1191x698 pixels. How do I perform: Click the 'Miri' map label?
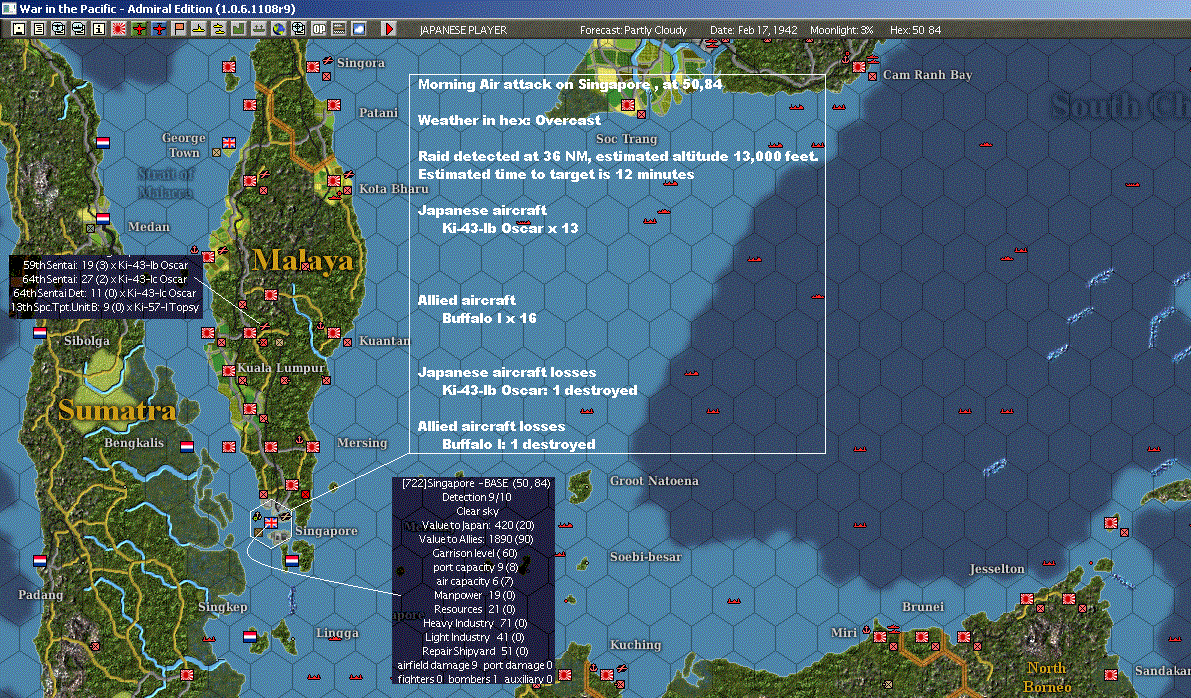click(844, 633)
